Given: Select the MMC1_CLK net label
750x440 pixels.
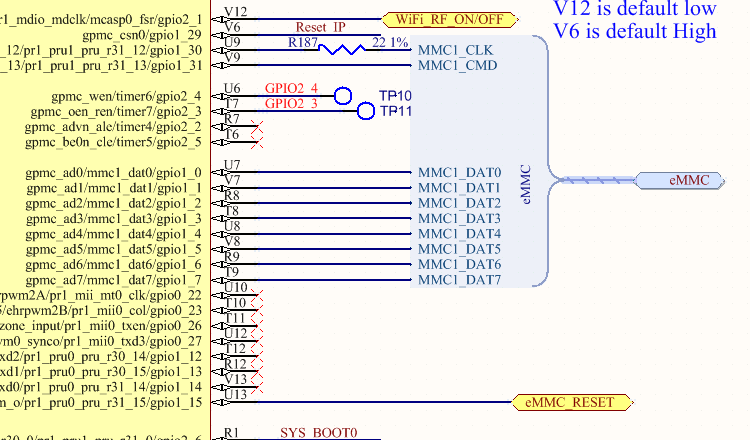Looking at the screenshot, I should coord(455,50).
